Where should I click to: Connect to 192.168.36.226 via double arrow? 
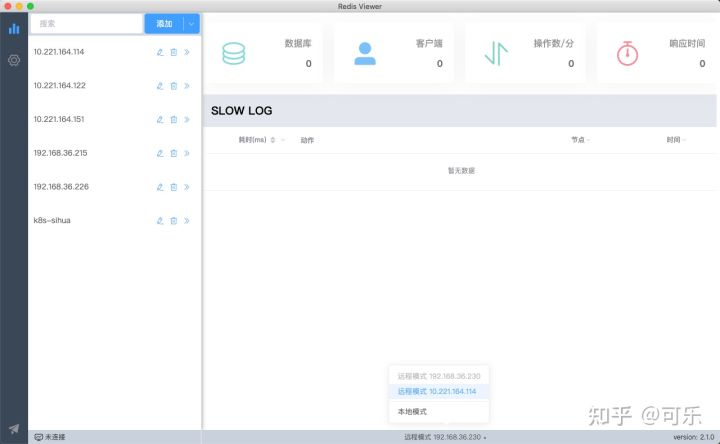(187, 187)
